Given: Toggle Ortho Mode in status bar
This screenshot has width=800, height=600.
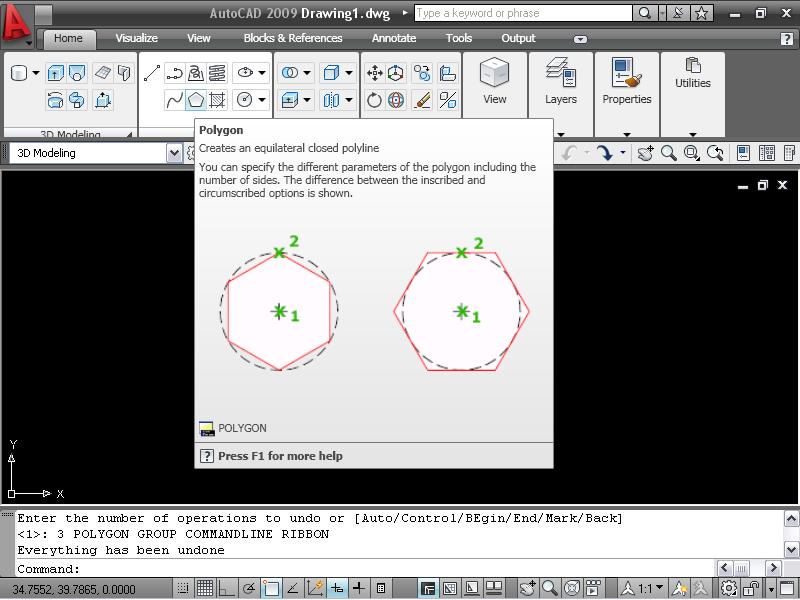Looking at the screenshot, I should pos(227,589).
